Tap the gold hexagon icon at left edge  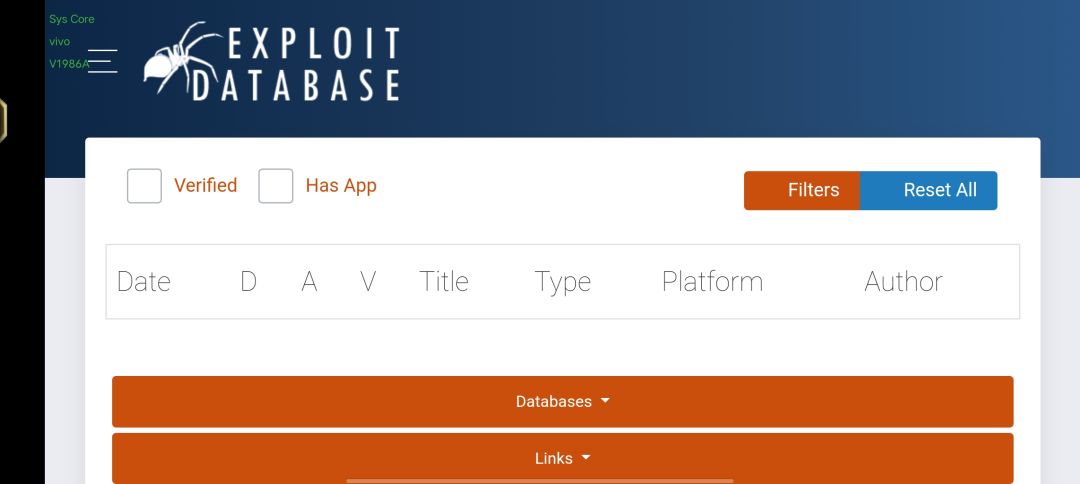coord(3,120)
